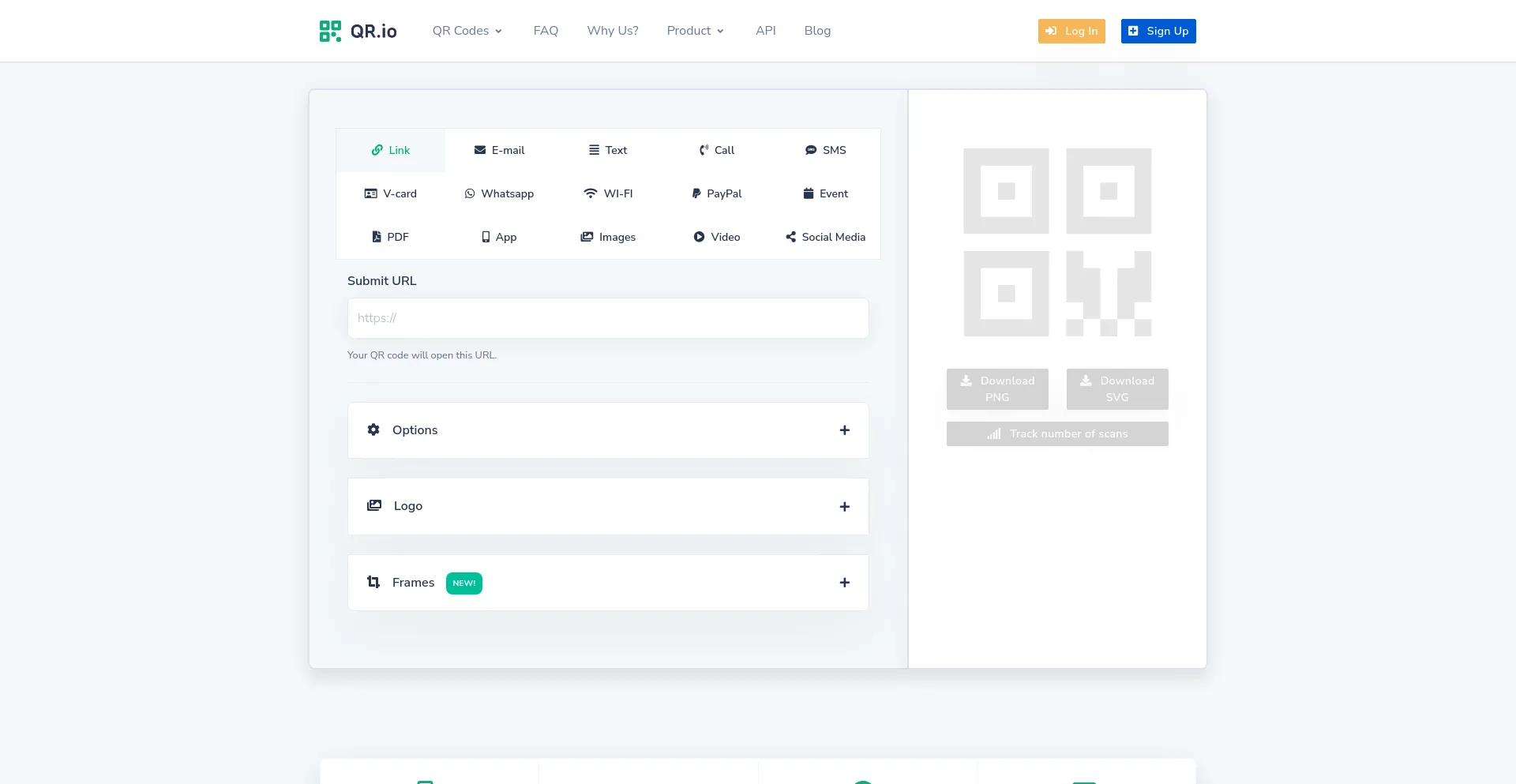
Task: Click the Submit URL label text
Action: pos(381,280)
